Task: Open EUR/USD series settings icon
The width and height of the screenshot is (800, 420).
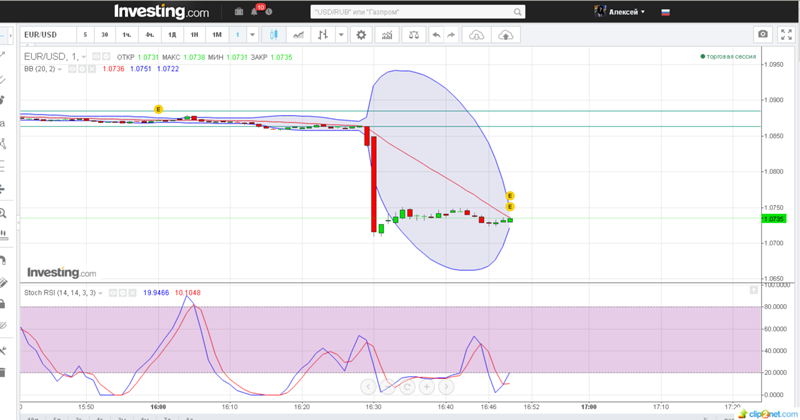Action: 106,57
